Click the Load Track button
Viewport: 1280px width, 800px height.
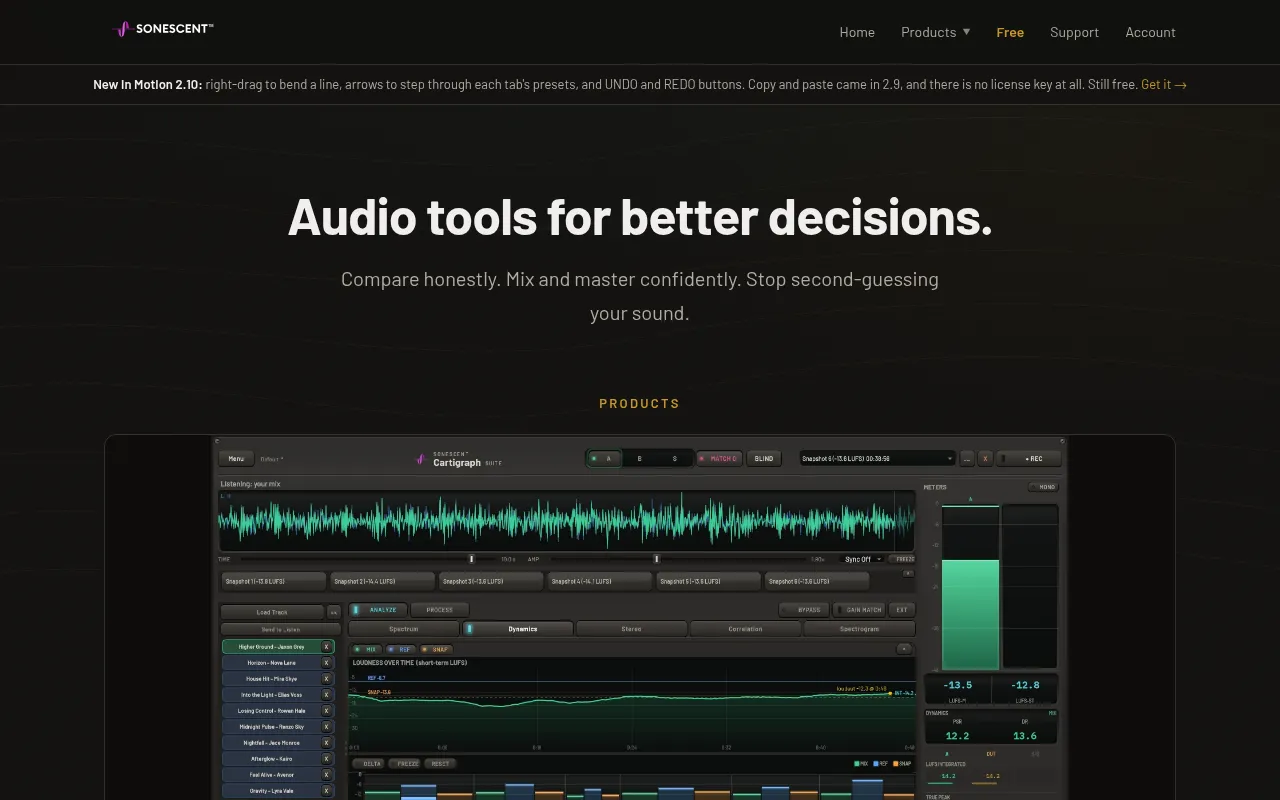coord(272,612)
